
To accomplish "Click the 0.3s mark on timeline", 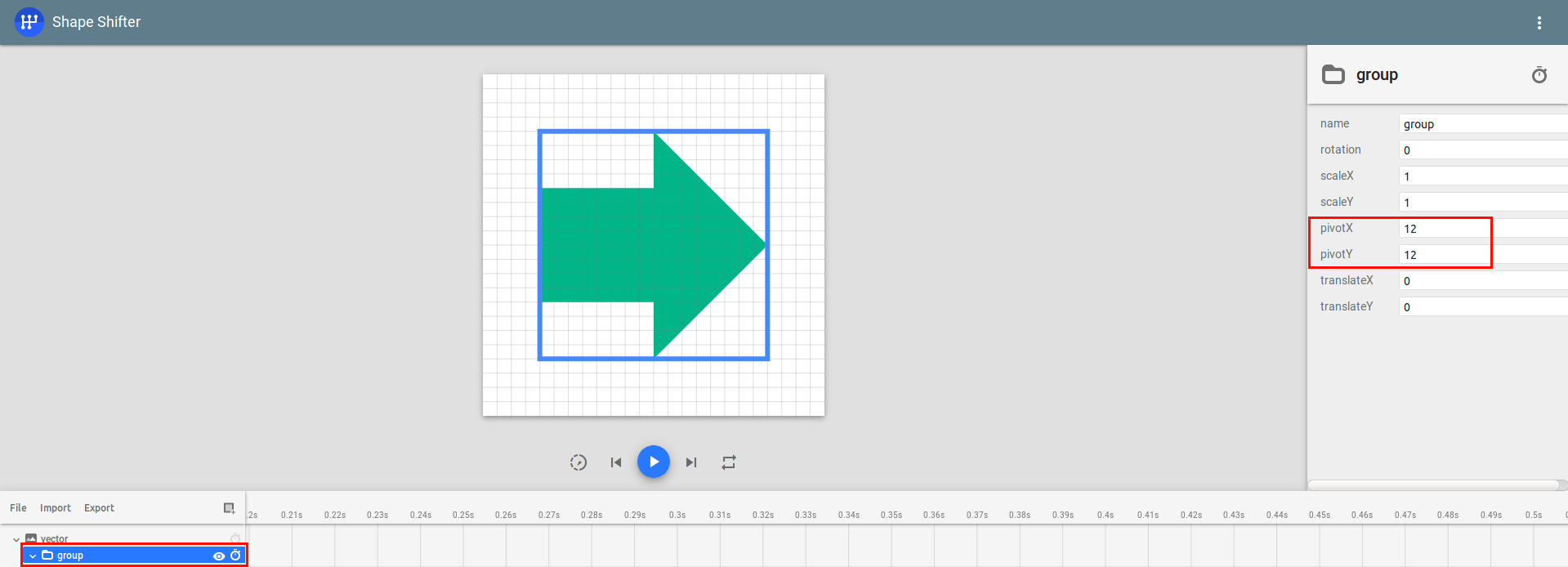I will tap(677, 515).
